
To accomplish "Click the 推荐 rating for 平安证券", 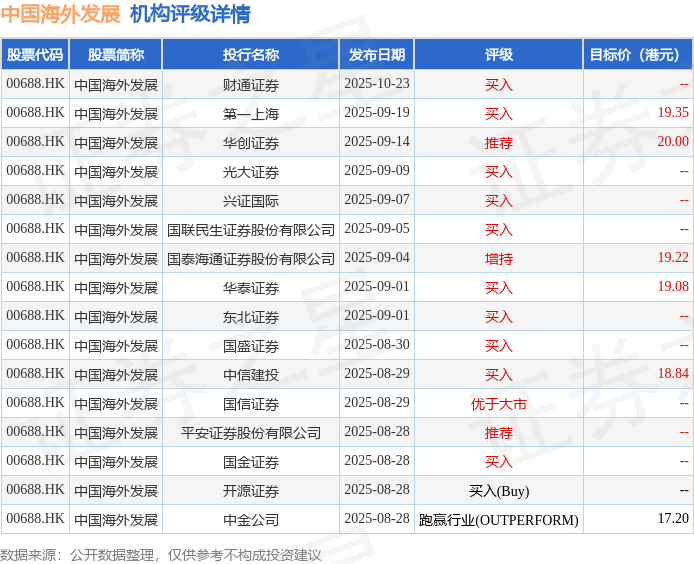I will pyautogui.click(x=499, y=433).
